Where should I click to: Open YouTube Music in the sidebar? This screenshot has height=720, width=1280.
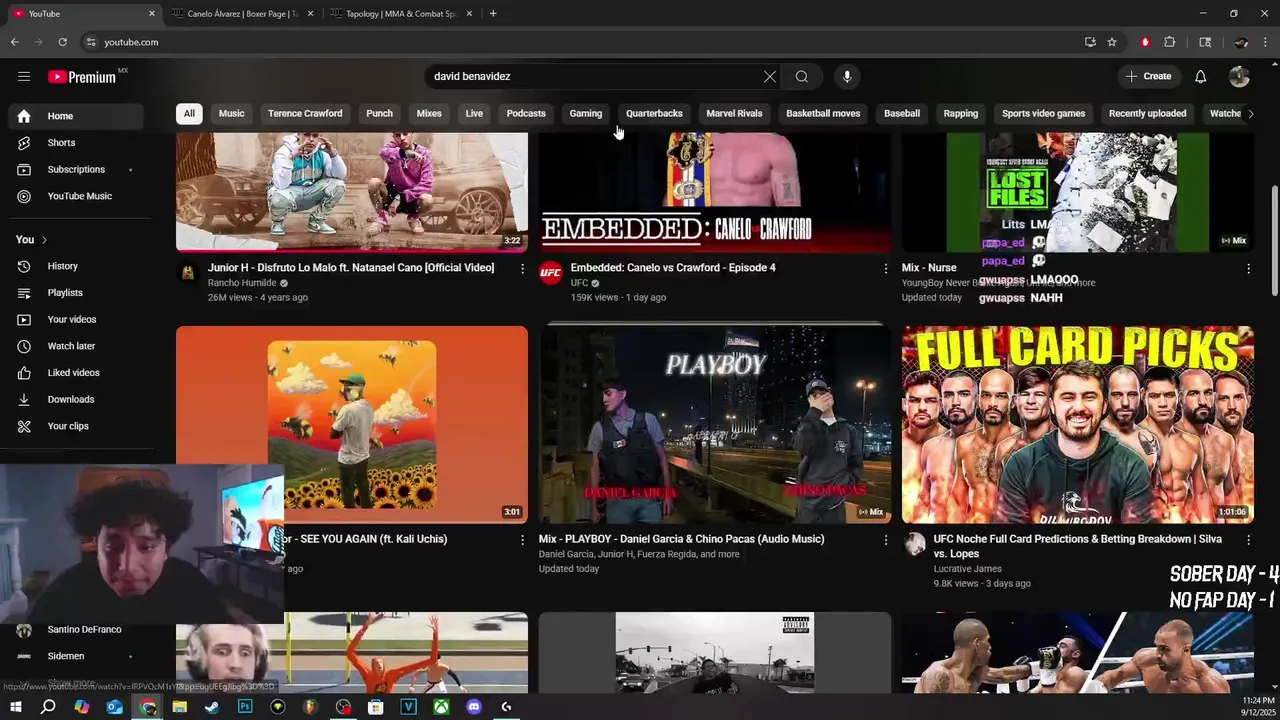pyautogui.click(x=76, y=197)
